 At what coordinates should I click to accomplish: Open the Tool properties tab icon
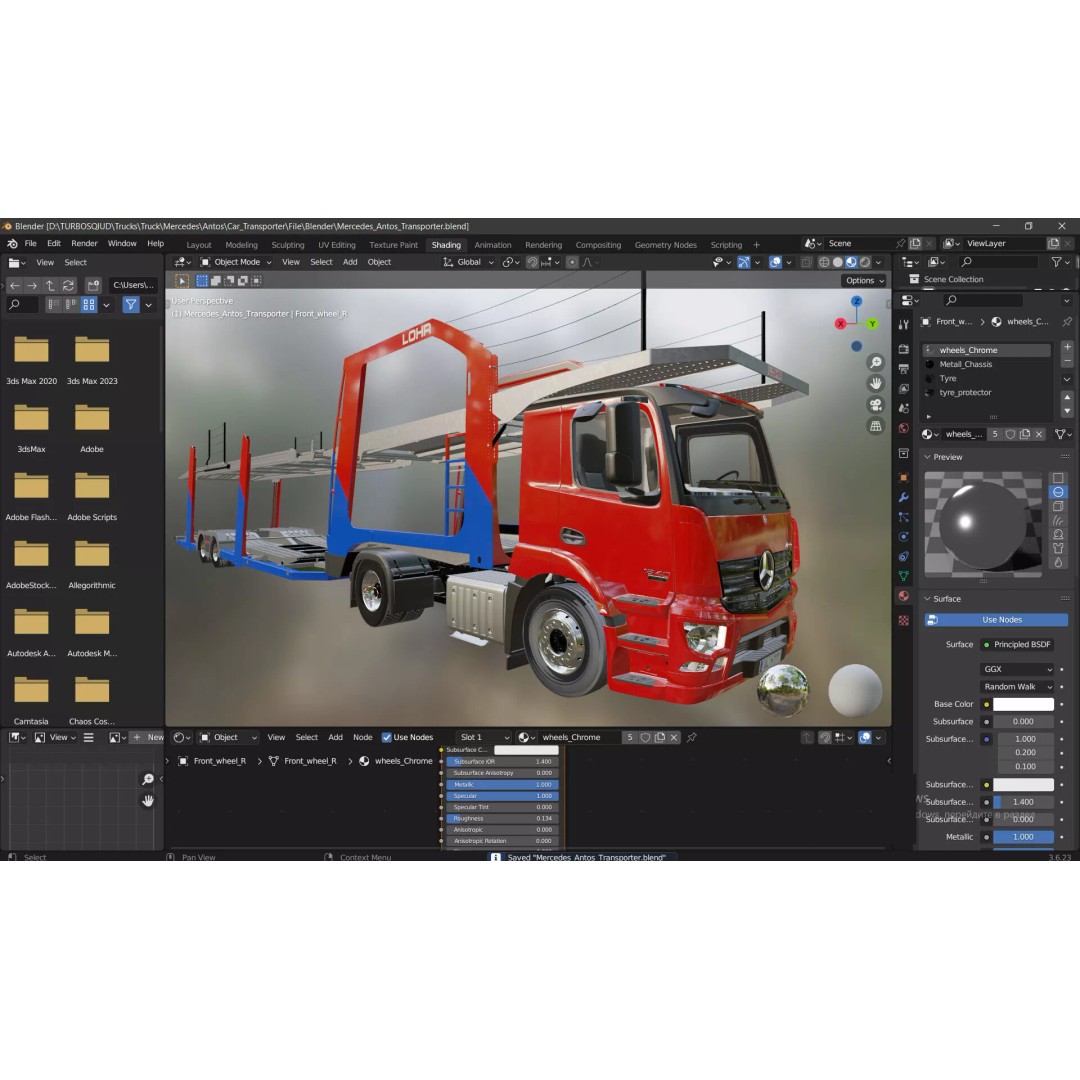click(904, 324)
